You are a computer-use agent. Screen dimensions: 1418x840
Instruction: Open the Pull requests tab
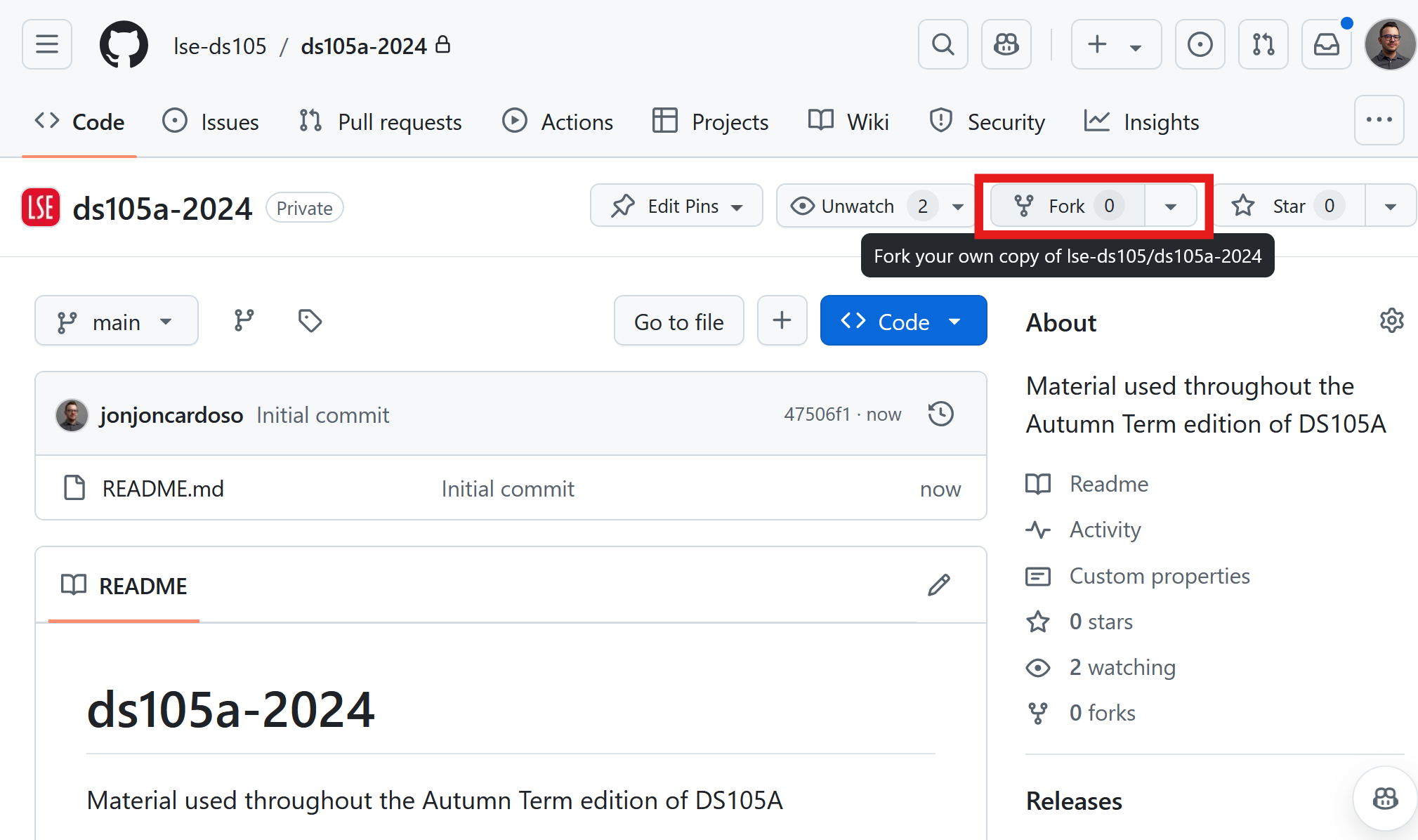click(380, 122)
